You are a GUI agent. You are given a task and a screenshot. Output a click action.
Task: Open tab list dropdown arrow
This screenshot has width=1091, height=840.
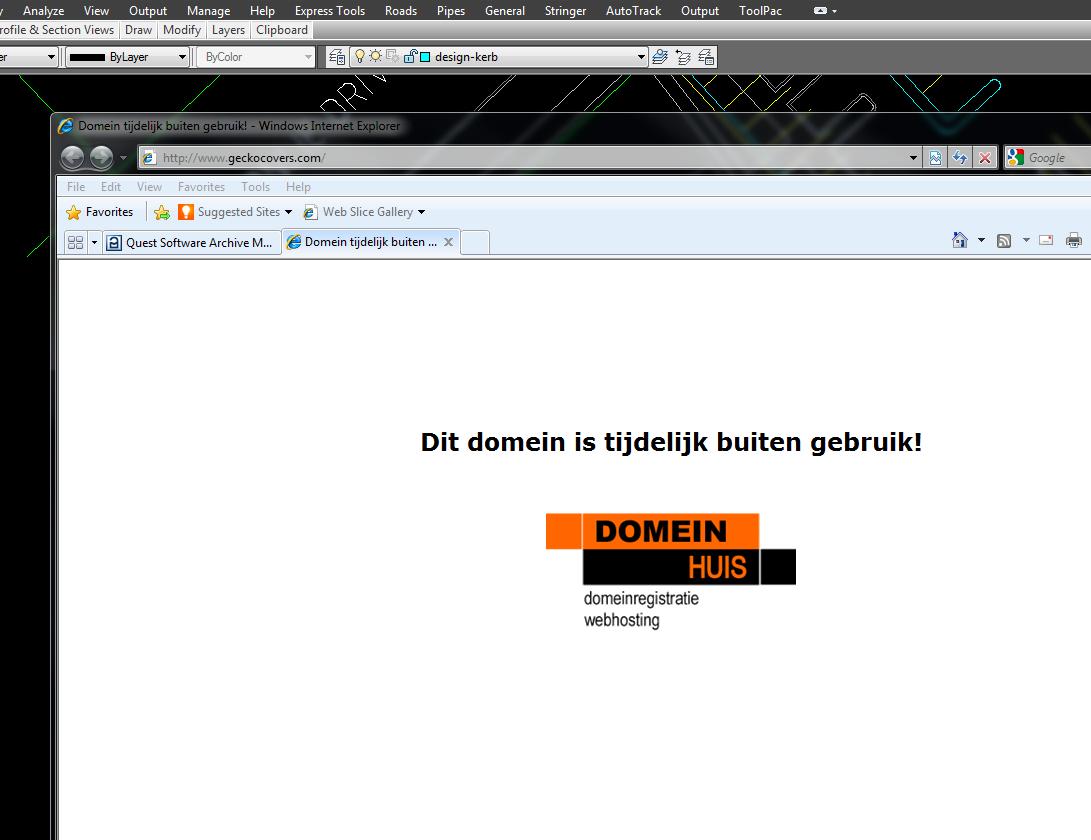[x=94, y=242]
